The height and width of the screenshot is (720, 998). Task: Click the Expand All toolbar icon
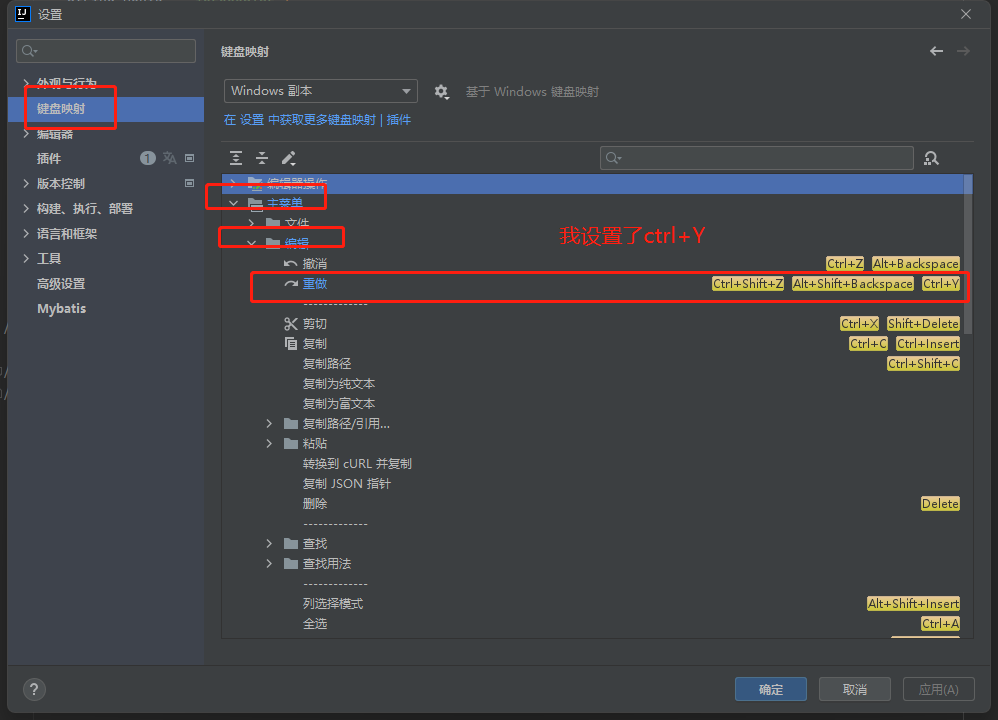click(x=236, y=158)
